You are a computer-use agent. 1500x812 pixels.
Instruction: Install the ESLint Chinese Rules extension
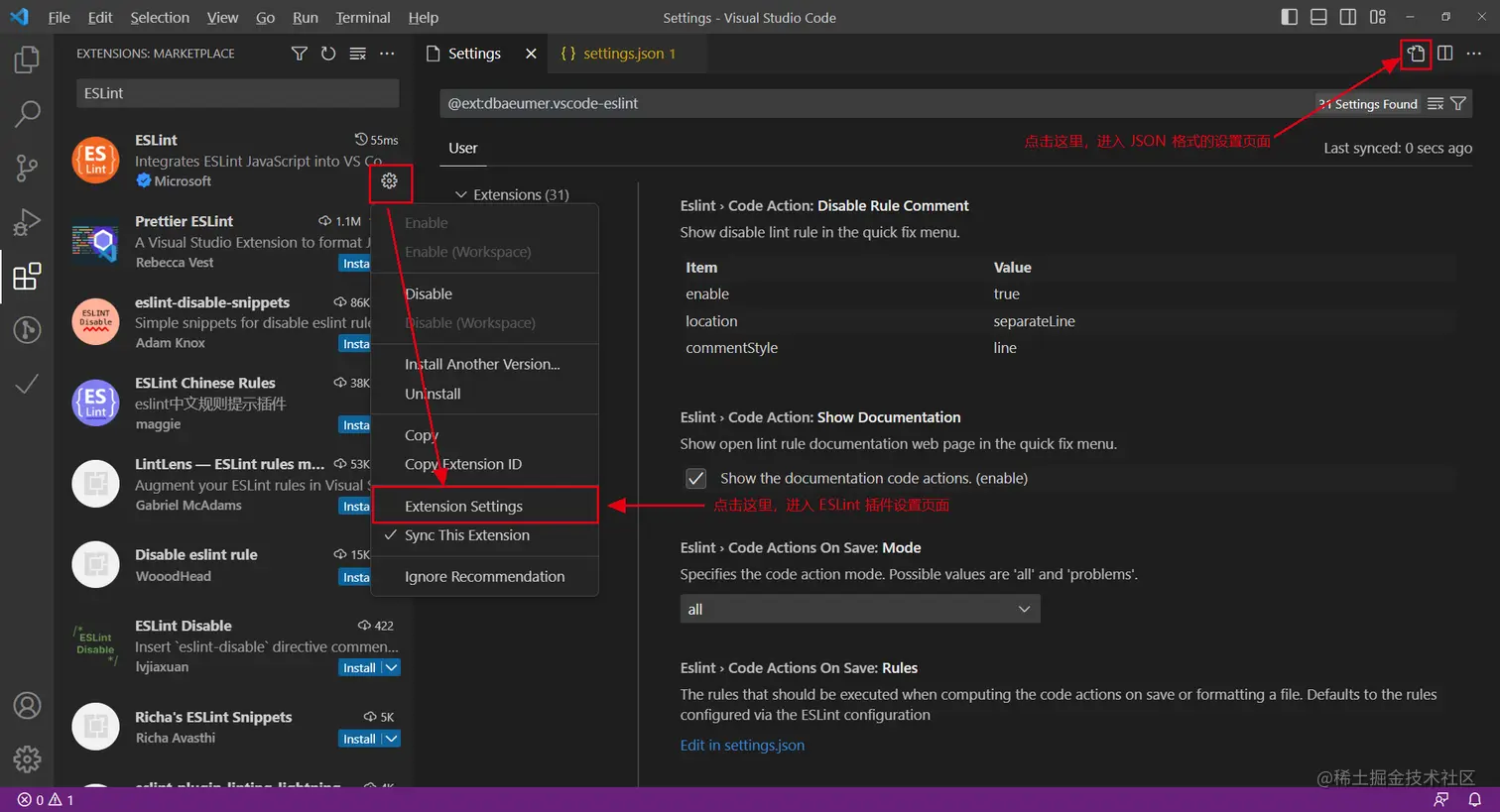355,425
